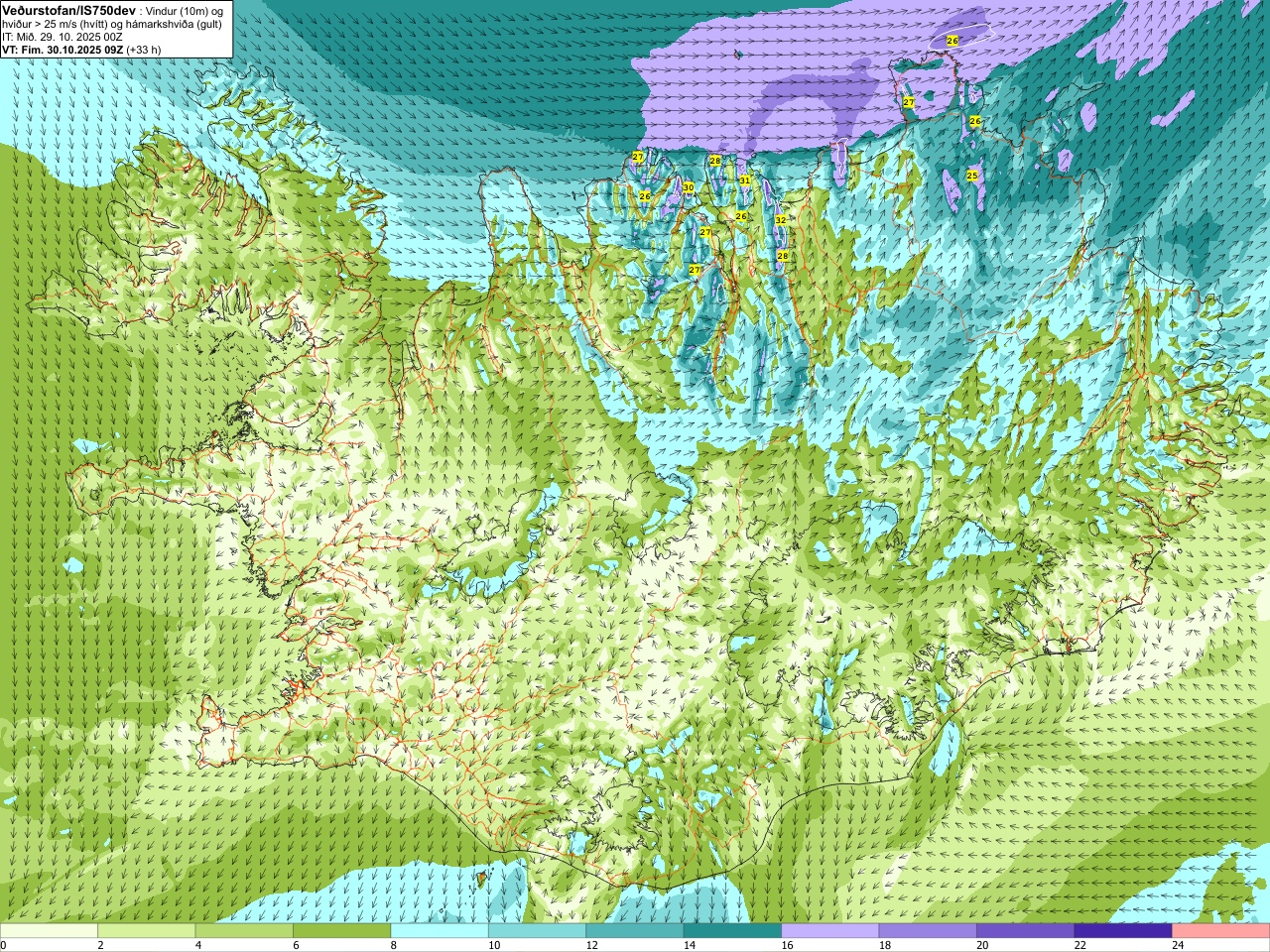This screenshot has height=952, width=1270.
Task: Select the 26 marker inside the white oval contour
Action: [x=952, y=41]
